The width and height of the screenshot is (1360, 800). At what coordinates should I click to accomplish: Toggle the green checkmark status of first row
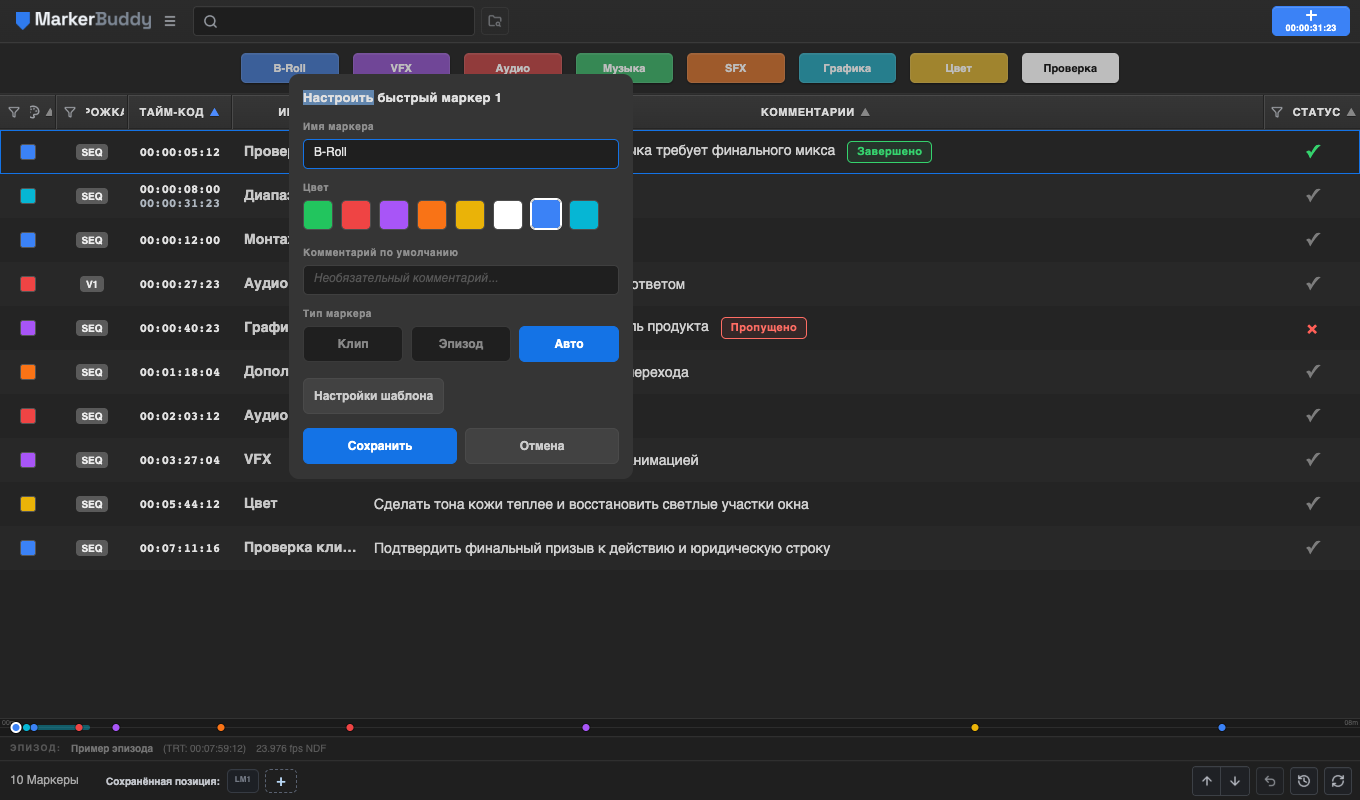1313,151
